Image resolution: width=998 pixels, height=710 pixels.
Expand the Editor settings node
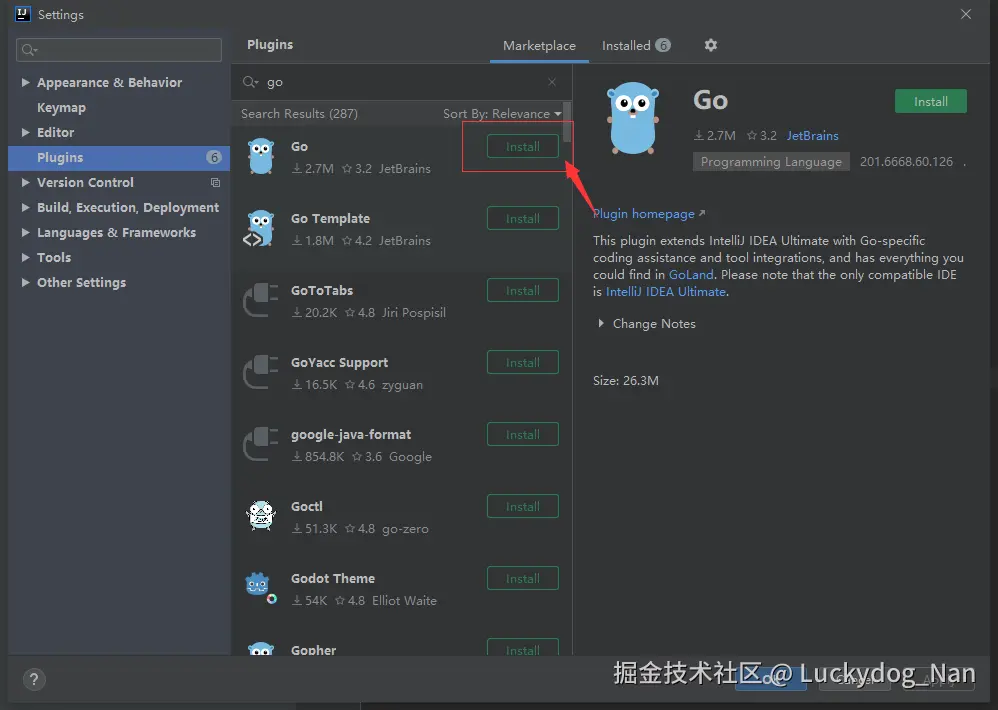pyautogui.click(x=25, y=132)
